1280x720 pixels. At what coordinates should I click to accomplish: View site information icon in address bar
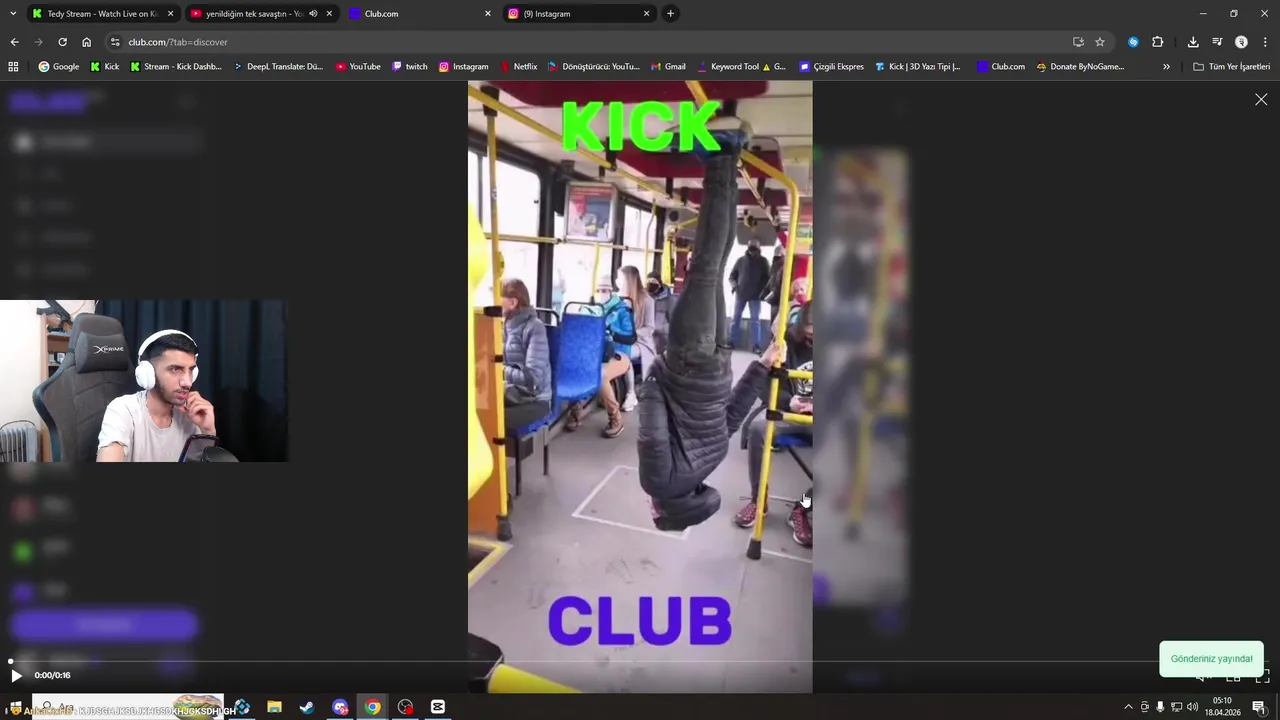click(115, 42)
